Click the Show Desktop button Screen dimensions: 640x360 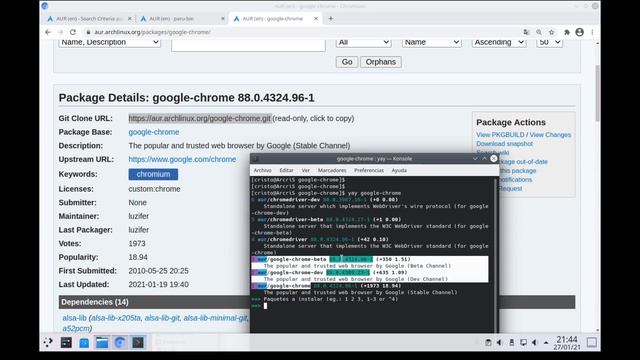pos(591,342)
